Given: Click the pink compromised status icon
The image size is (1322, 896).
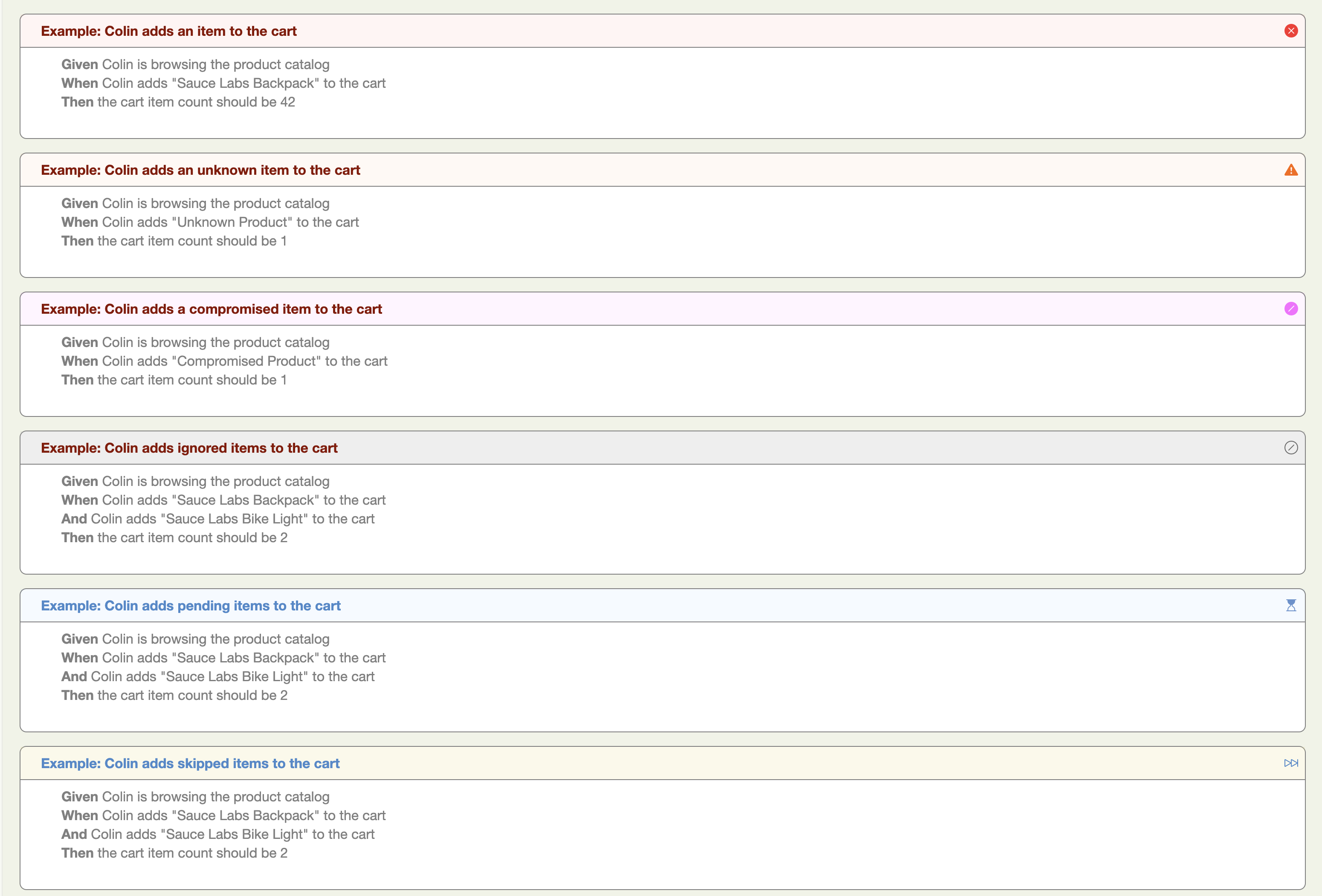Looking at the screenshot, I should (x=1291, y=309).
